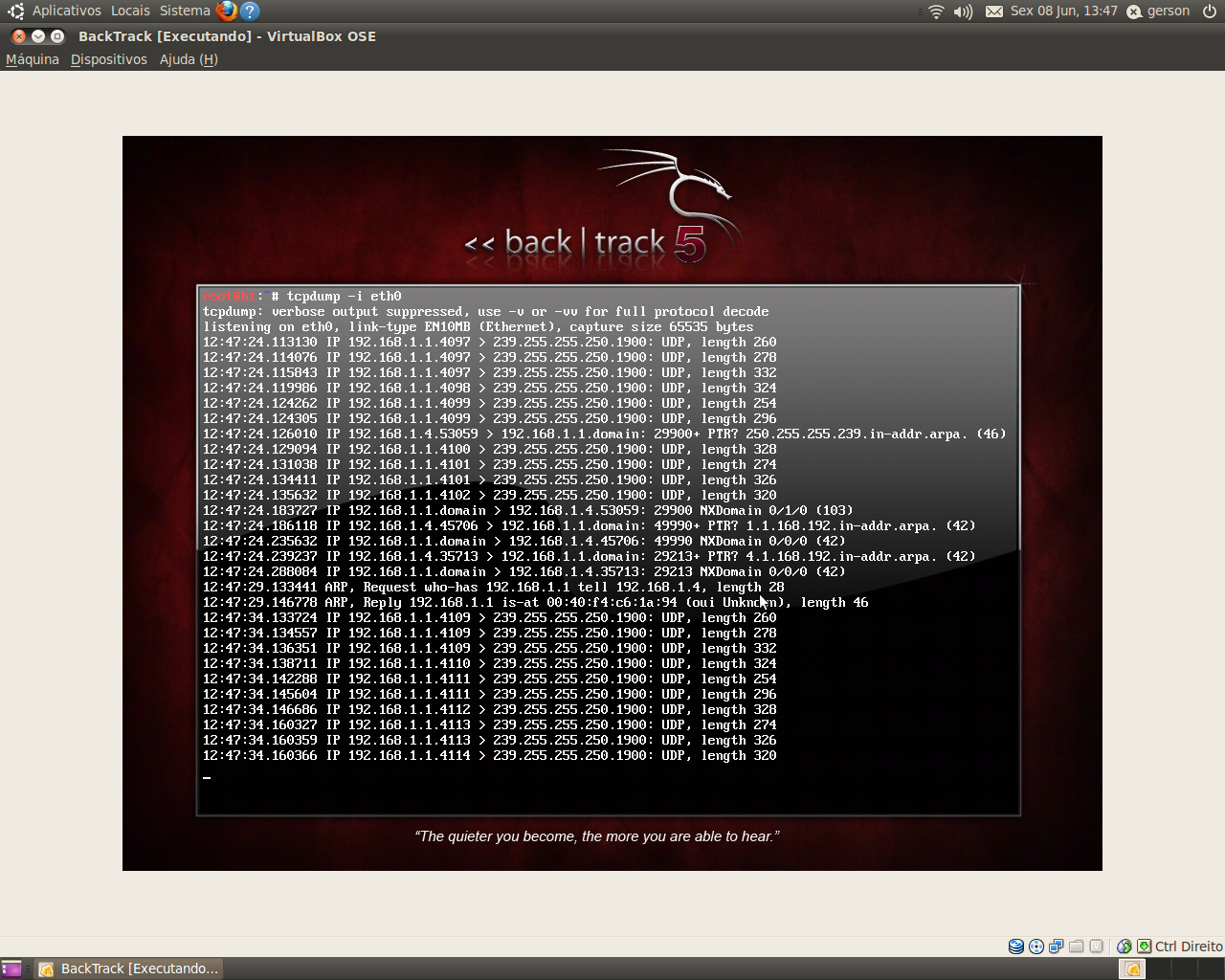Click the 'tcpdump -i eth0' command line
This screenshot has height=980, width=1225.
pyautogui.click(x=344, y=297)
